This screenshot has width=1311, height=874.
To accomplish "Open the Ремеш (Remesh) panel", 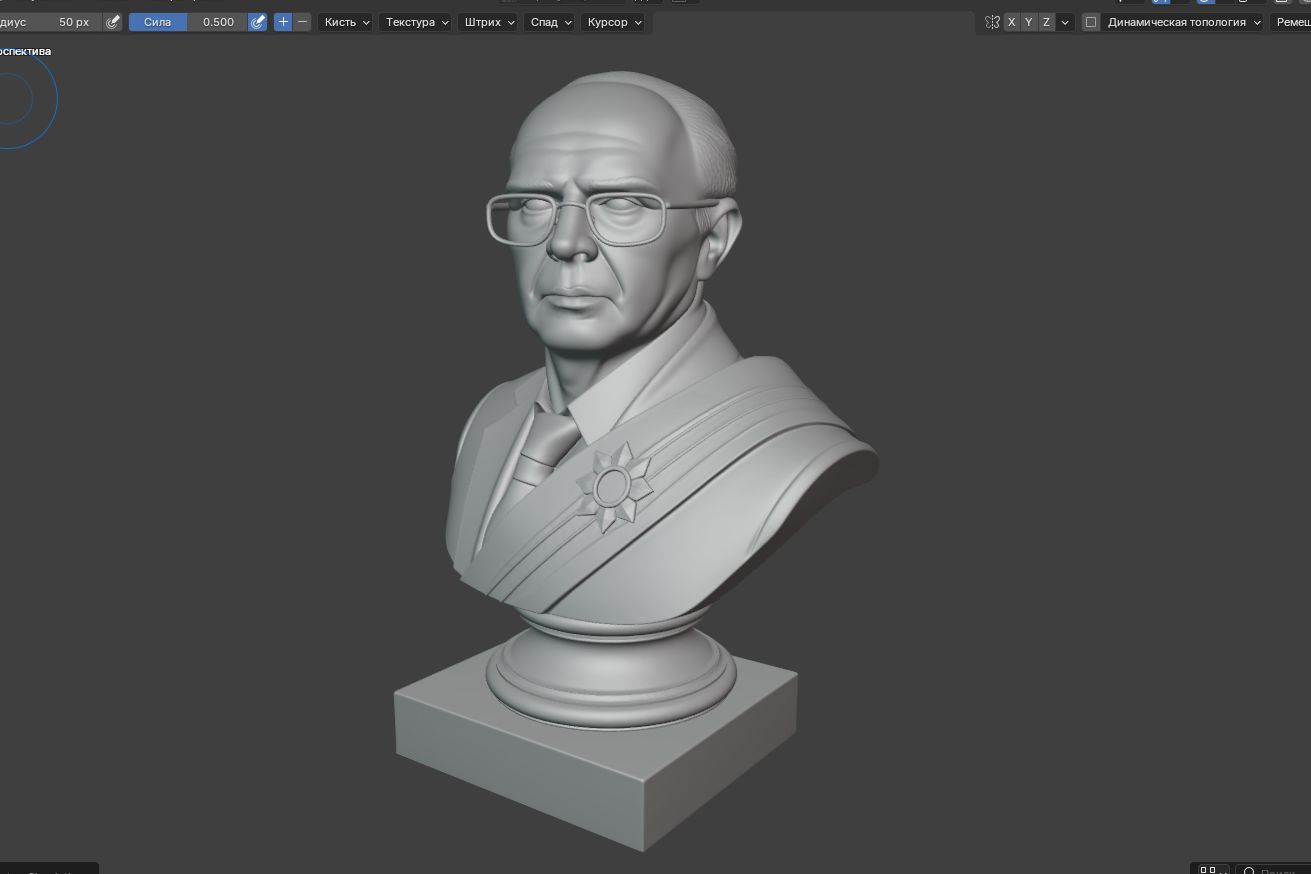I will [x=1290, y=22].
